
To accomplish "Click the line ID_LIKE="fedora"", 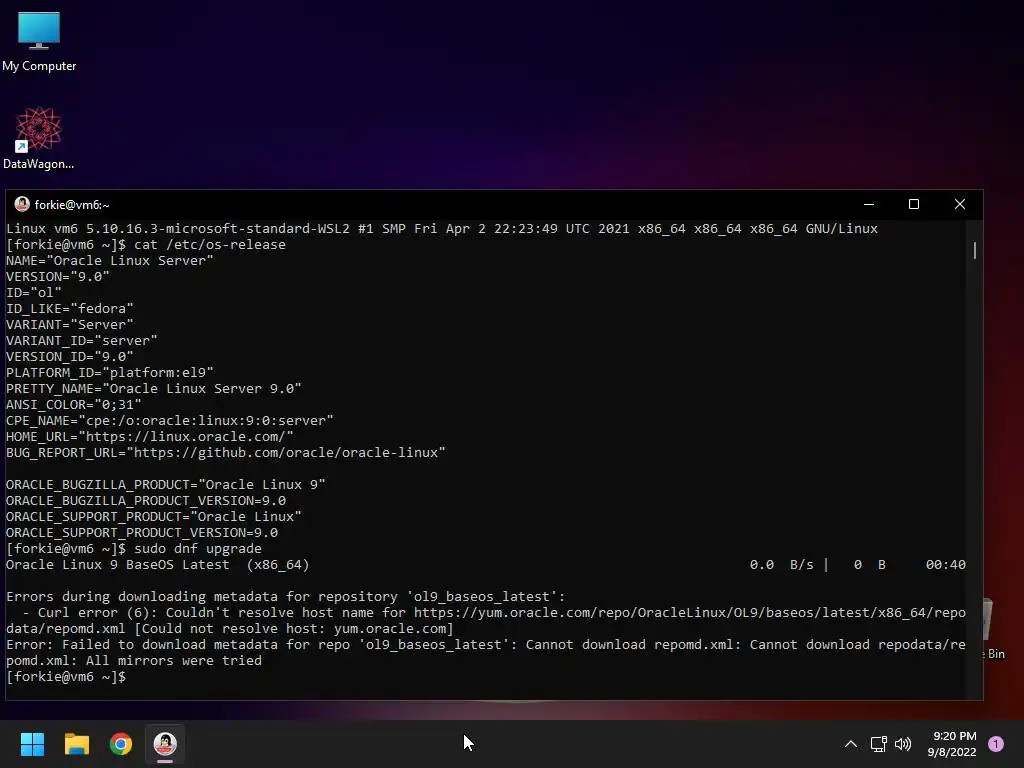I will tap(70, 309).
